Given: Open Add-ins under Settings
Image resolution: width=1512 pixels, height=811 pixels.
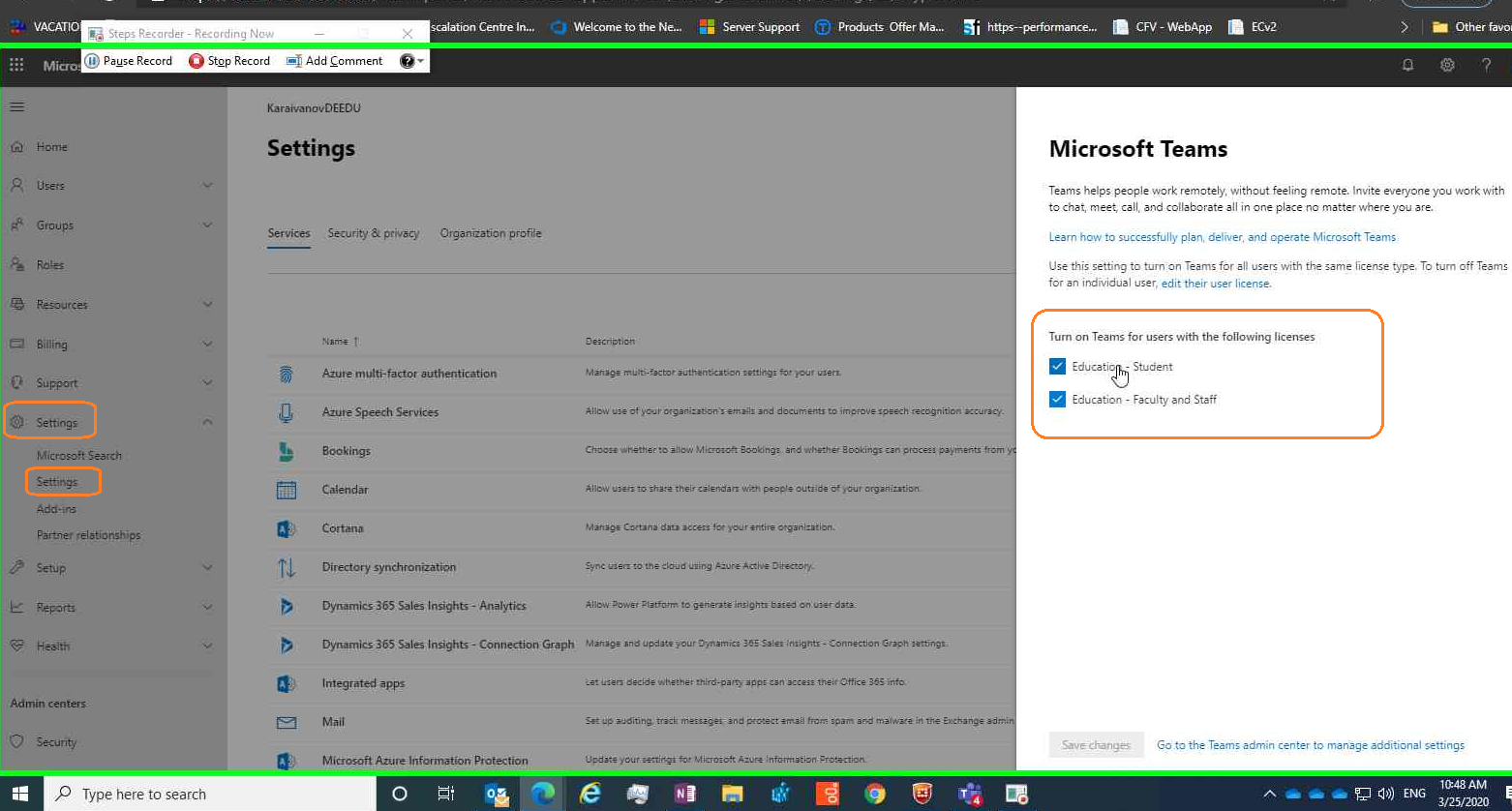Looking at the screenshot, I should [x=56, y=509].
